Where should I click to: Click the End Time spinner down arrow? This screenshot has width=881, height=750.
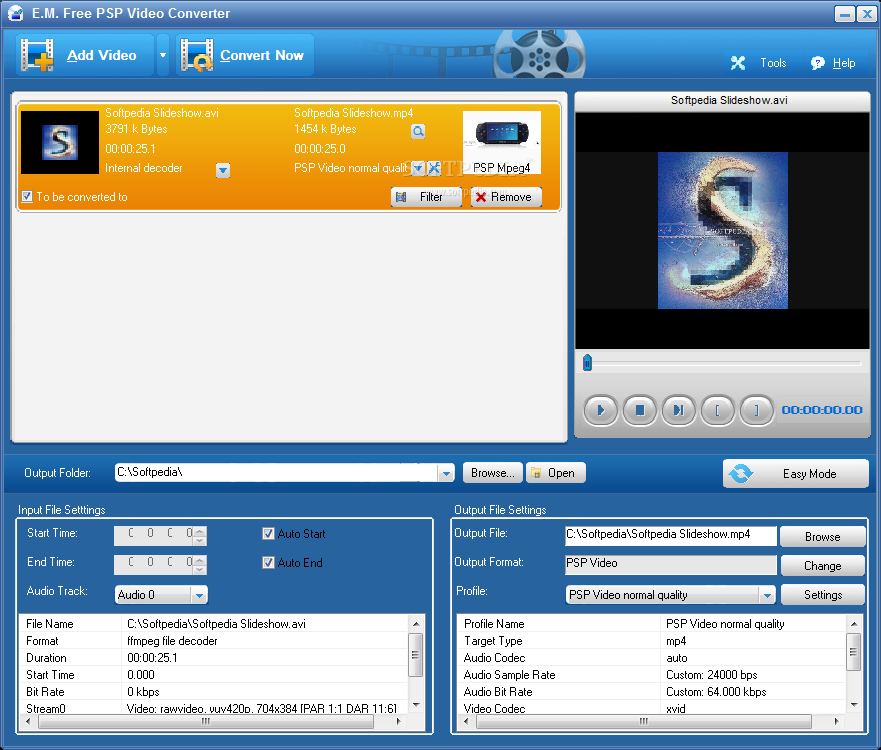[200, 570]
